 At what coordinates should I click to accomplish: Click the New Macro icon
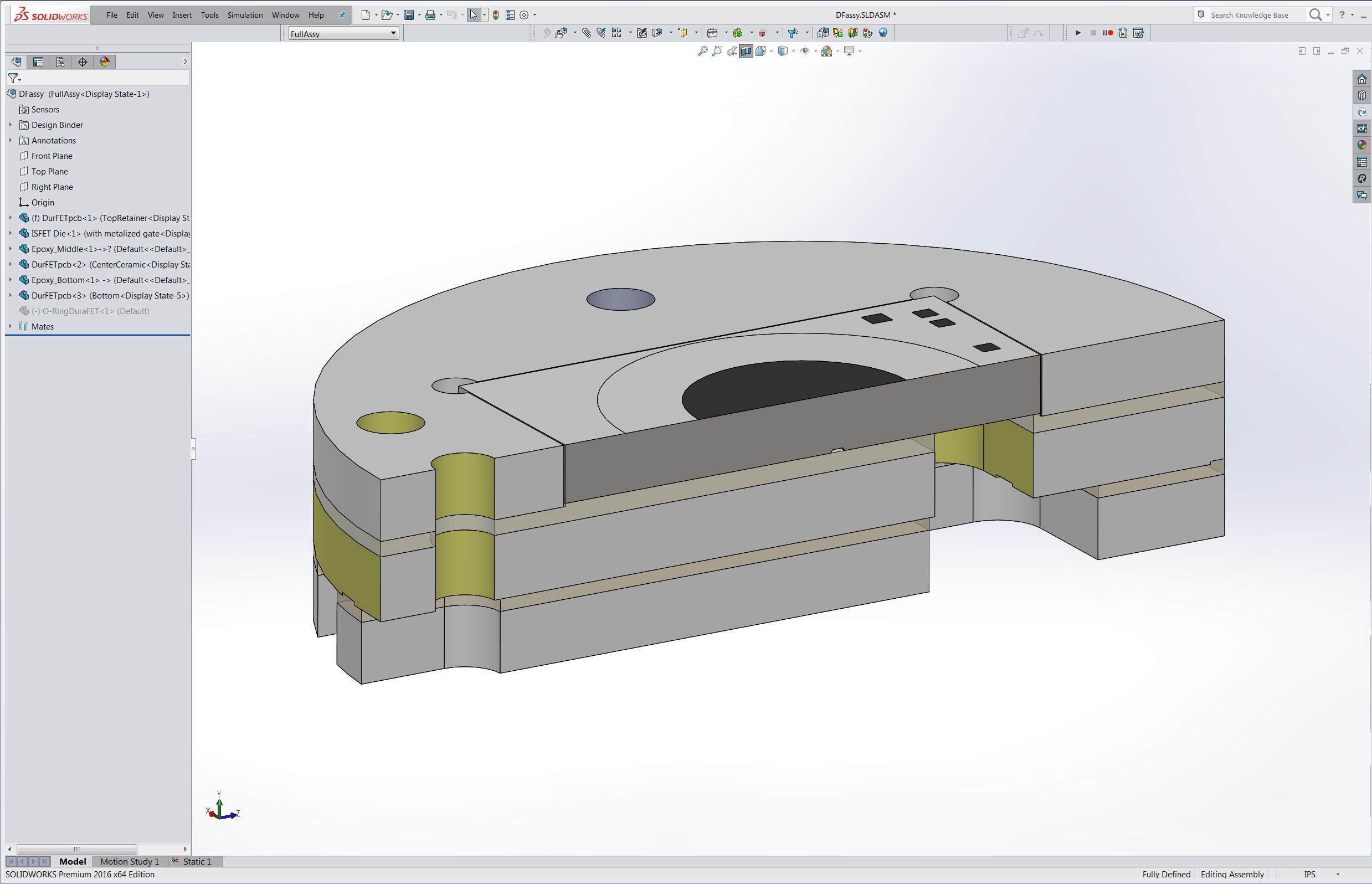[1123, 33]
